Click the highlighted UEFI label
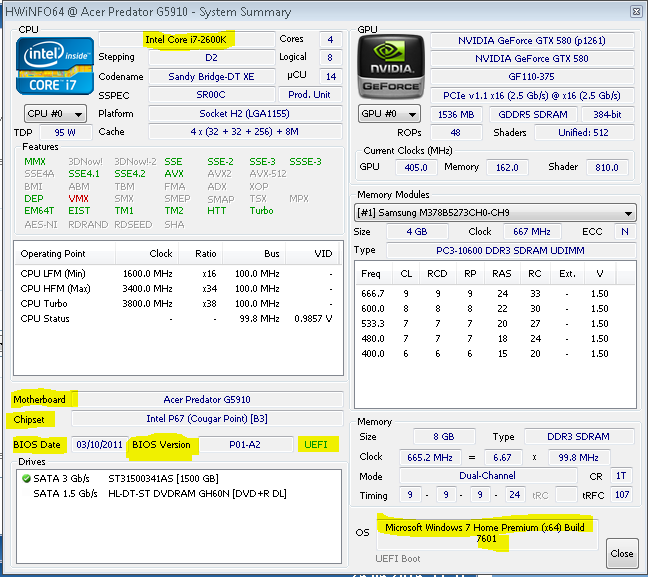Image resolution: width=648 pixels, height=577 pixels. pyautogui.click(x=316, y=445)
